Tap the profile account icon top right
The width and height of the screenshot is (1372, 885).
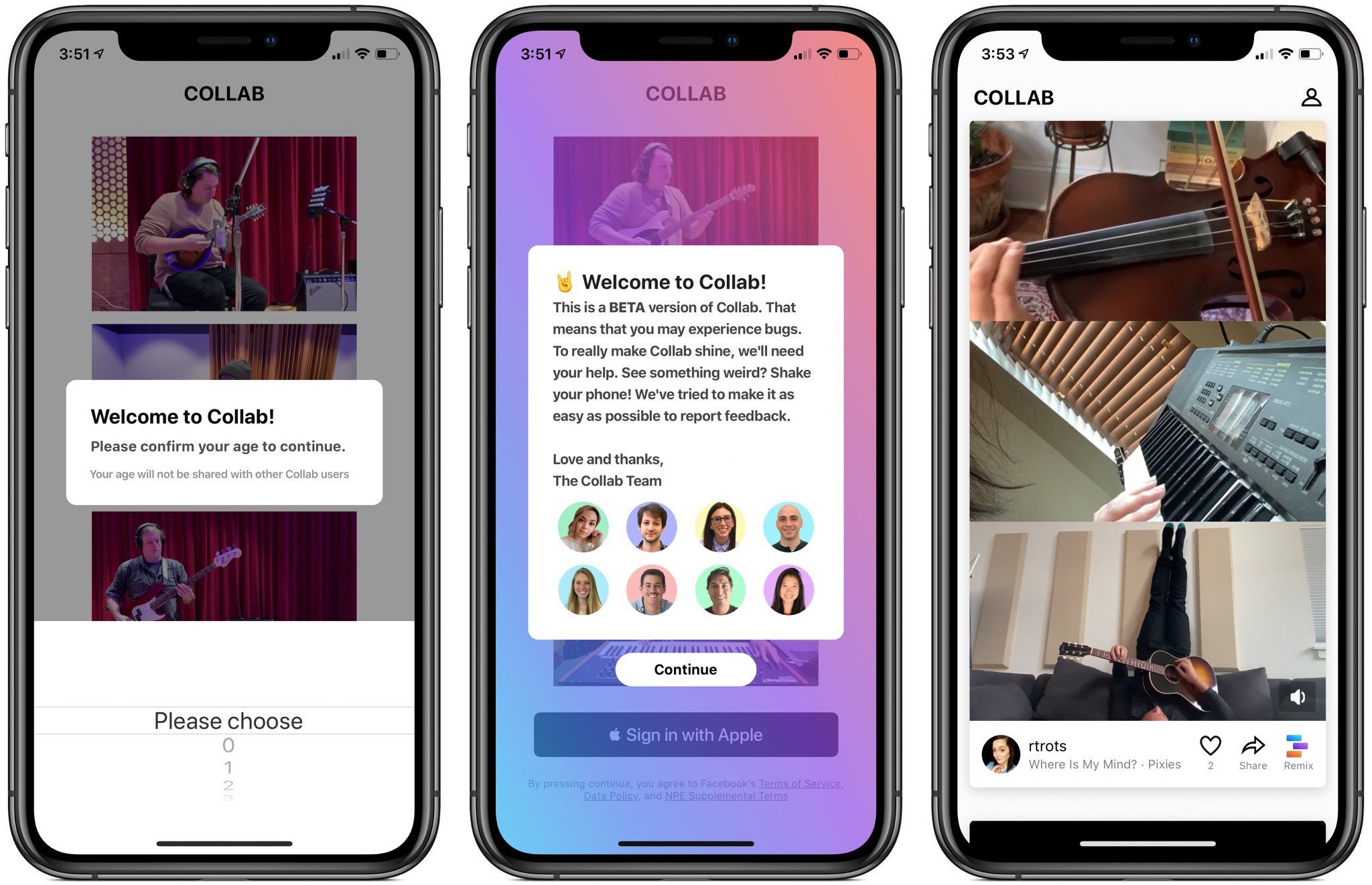click(x=1312, y=97)
